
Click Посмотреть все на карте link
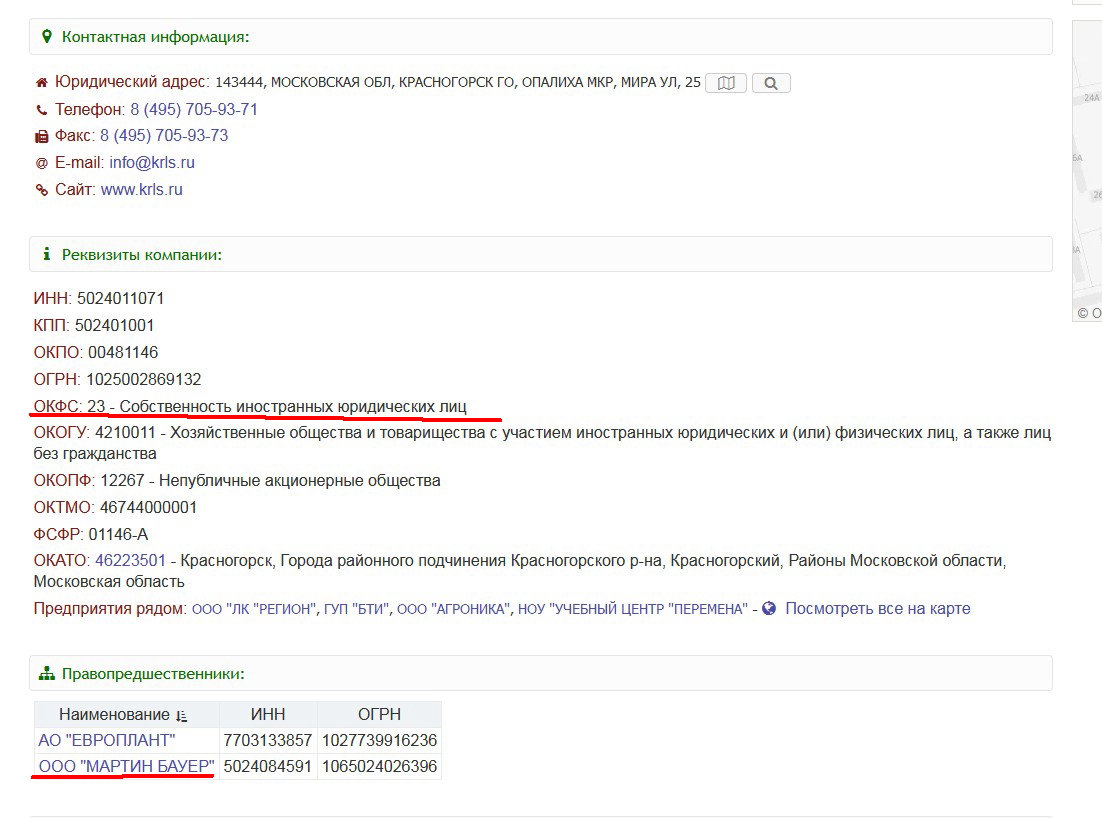point(878,609)
